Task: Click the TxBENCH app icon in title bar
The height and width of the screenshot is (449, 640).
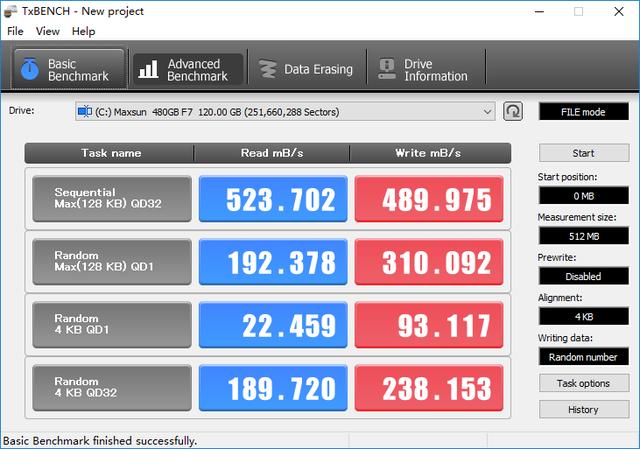Action: [x=10, y=11]
